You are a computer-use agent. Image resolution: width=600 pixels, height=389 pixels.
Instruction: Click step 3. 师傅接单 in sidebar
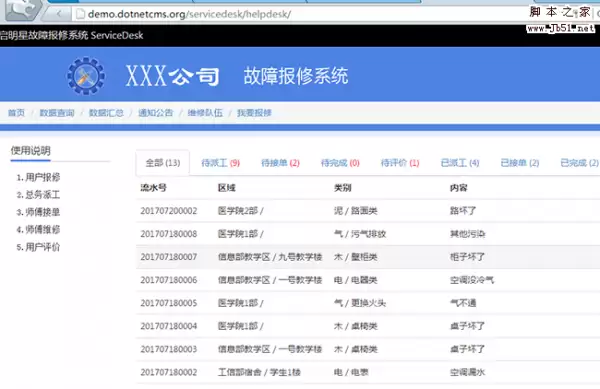pos(38,212)
